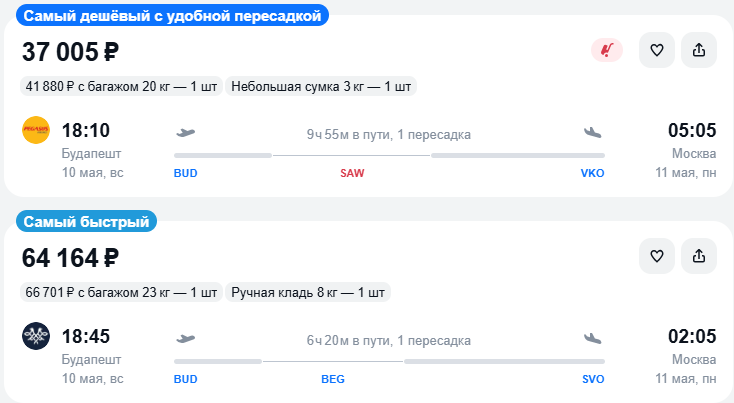Viewport: 734px width, 403px height.
Task: Open the ticket priced 64 164 ₽
Action: 71,258
